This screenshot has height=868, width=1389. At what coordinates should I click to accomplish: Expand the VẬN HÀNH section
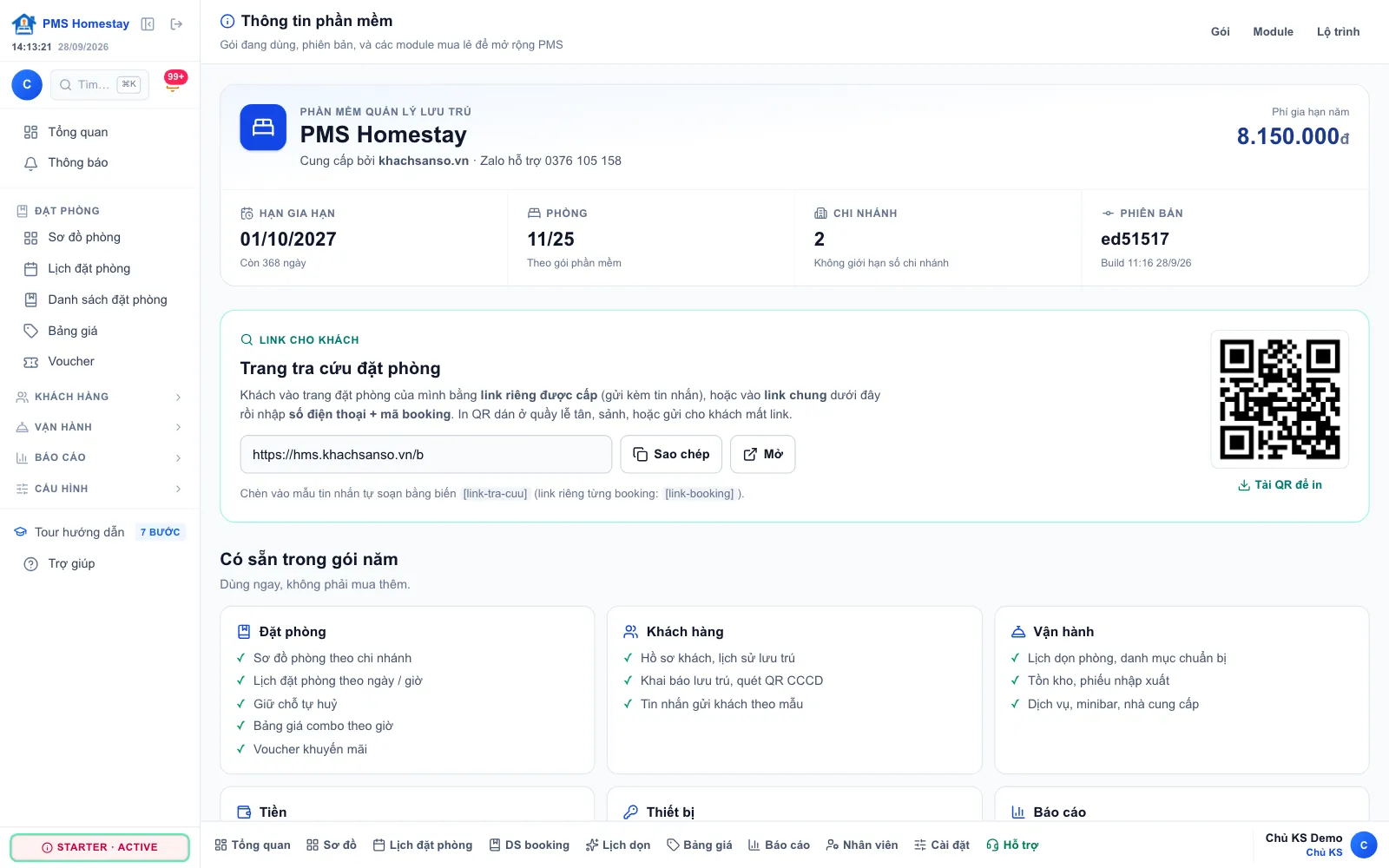100,427
